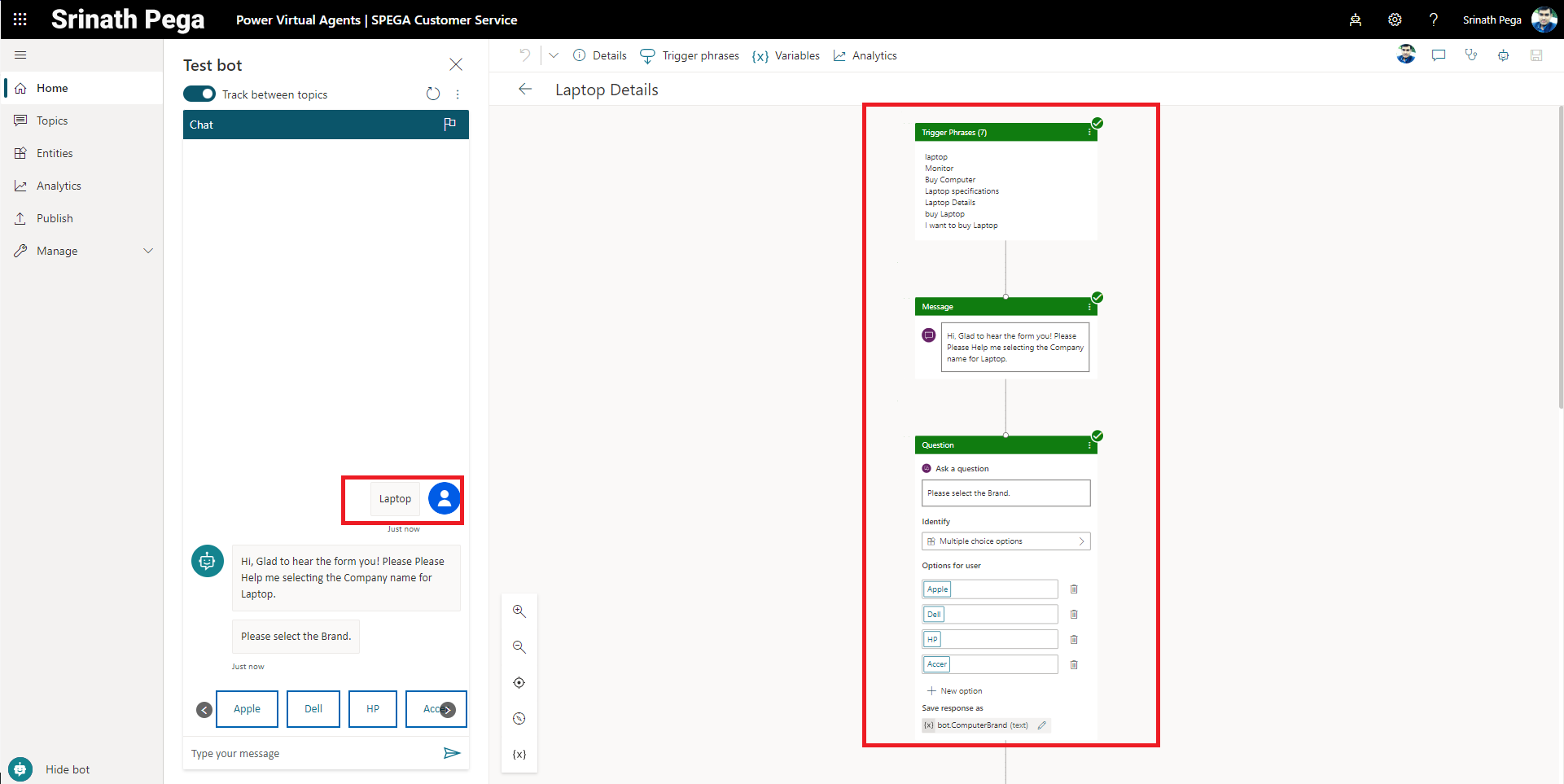Open Trigger phrases in the toolbar
This screenshot has height=784, width=1564.
[x=690, y=55]
